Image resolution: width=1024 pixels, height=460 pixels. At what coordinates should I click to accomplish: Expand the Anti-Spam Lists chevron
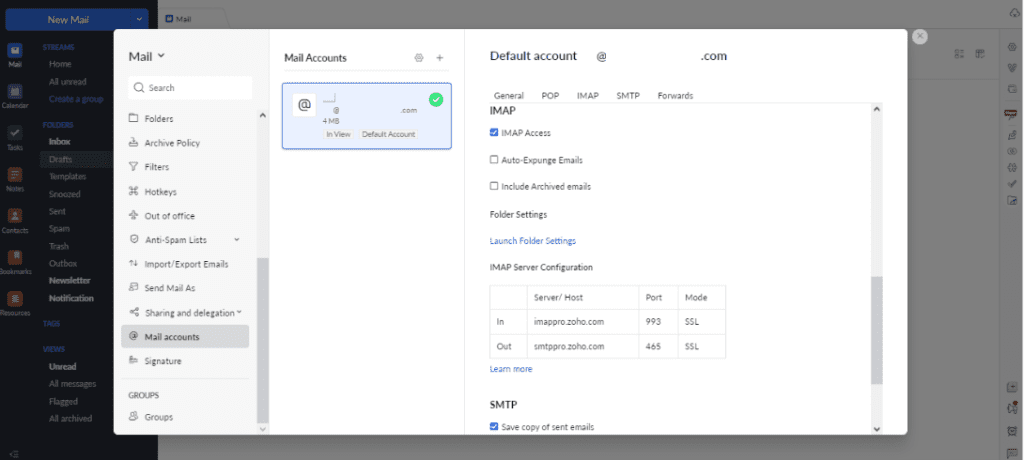(x=236, y=240)
